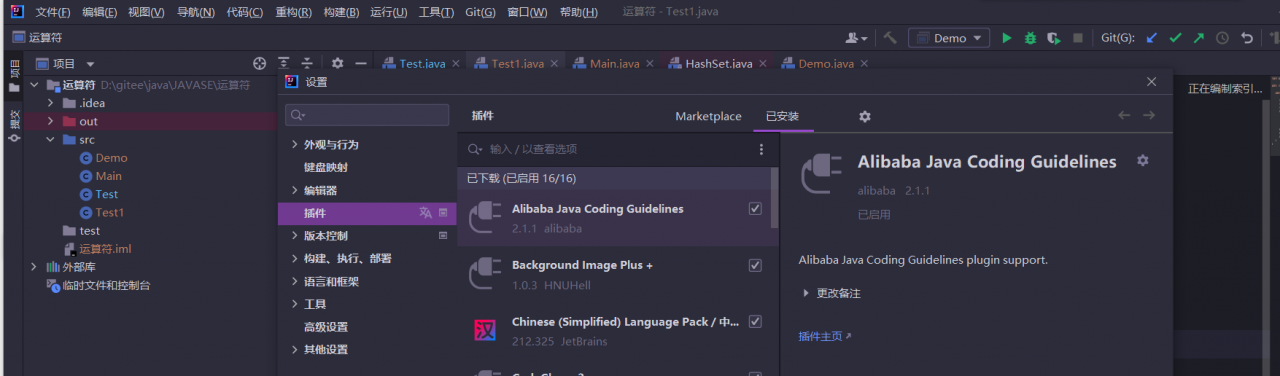Run with coverage shield icon
The height and width of the screenshot is (376, 1280).
(x=1054, y=38)
